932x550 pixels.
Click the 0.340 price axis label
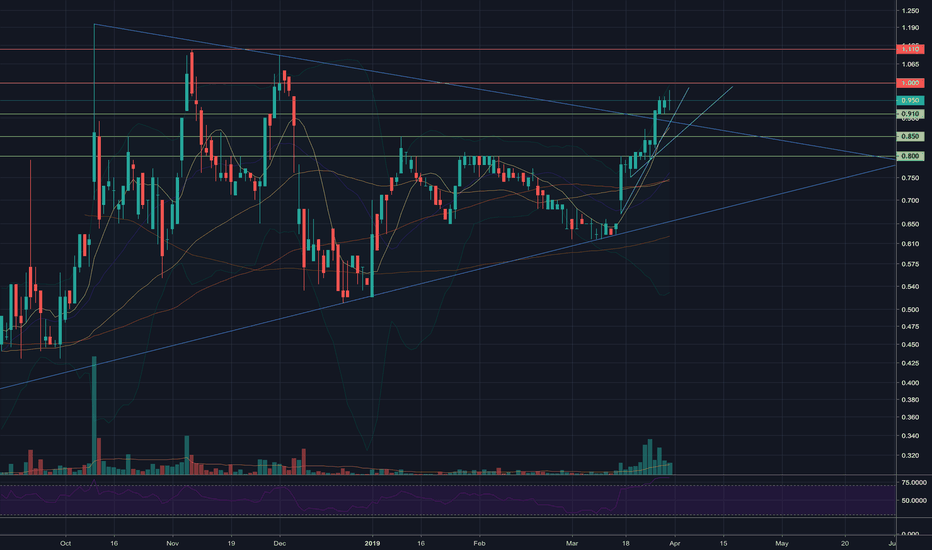click(x=910, y=436)
